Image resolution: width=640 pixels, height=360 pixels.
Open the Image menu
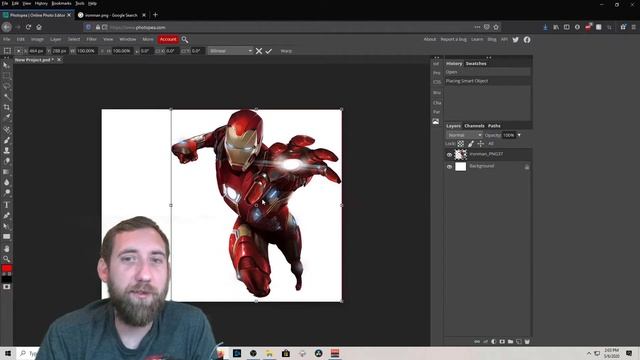pyautogui.click(x=37, y=40)
